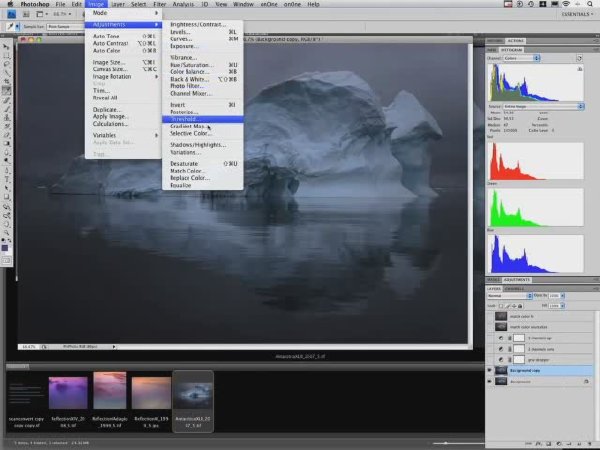Select the Move tool in the toolbox
This screenshot has width=600, height=450.
point(7,46)
